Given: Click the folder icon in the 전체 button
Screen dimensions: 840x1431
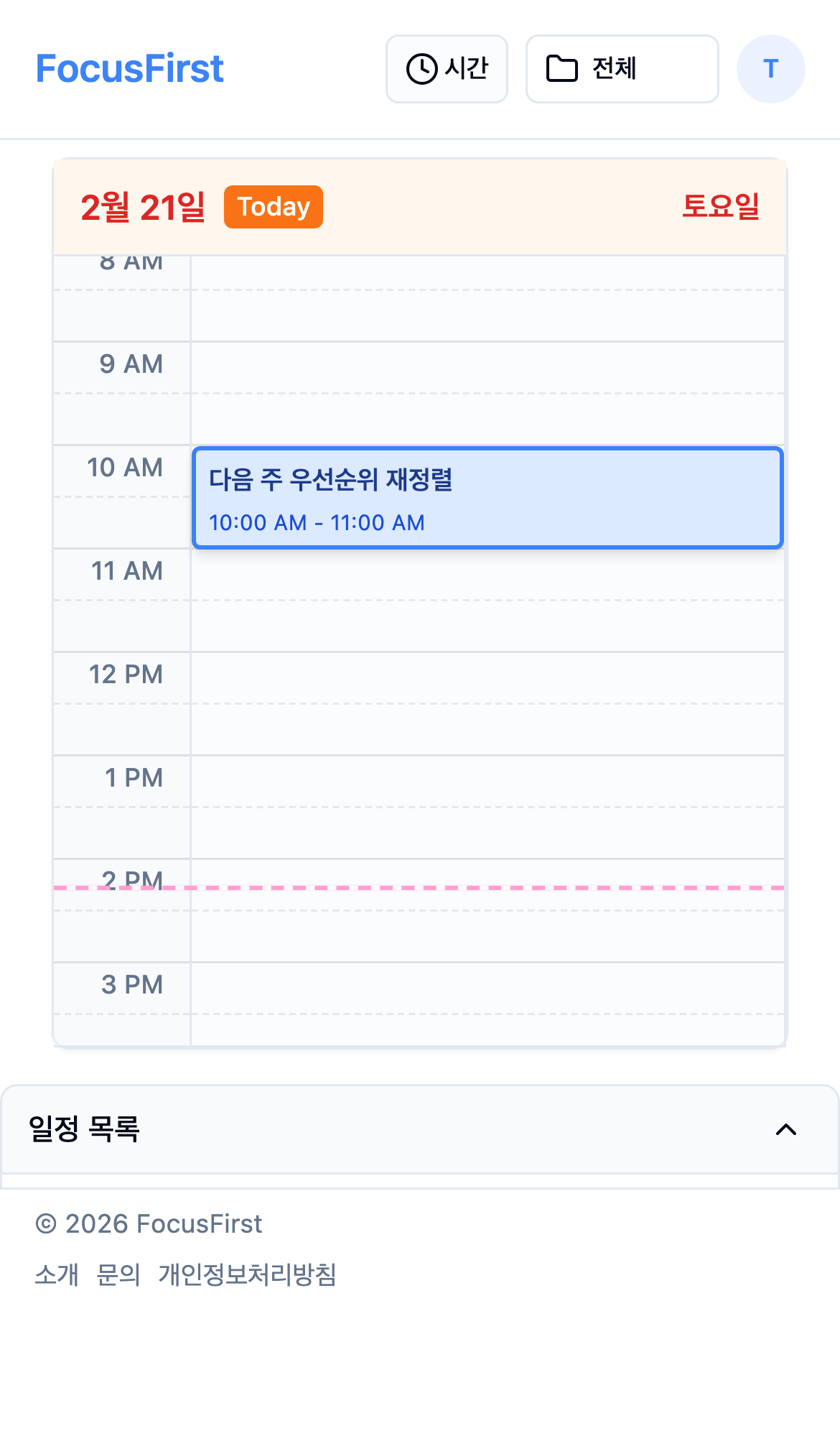Looking at the screenshot, I should [562, 68].
